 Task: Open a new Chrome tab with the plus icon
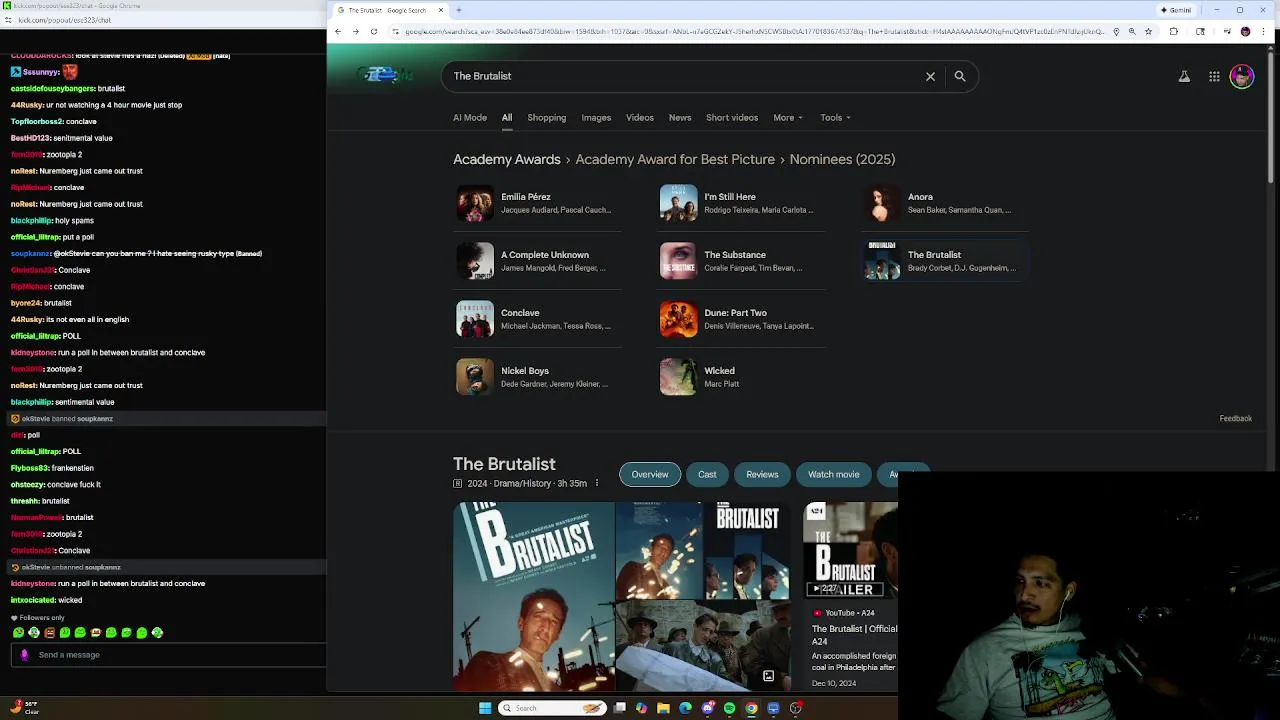(x=459, y=10)
